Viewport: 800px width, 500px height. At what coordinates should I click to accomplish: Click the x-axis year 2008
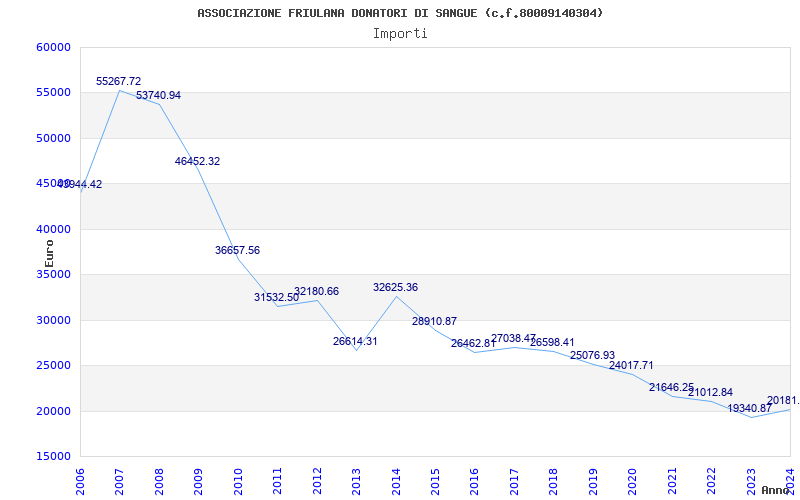[x=159, y=482]
